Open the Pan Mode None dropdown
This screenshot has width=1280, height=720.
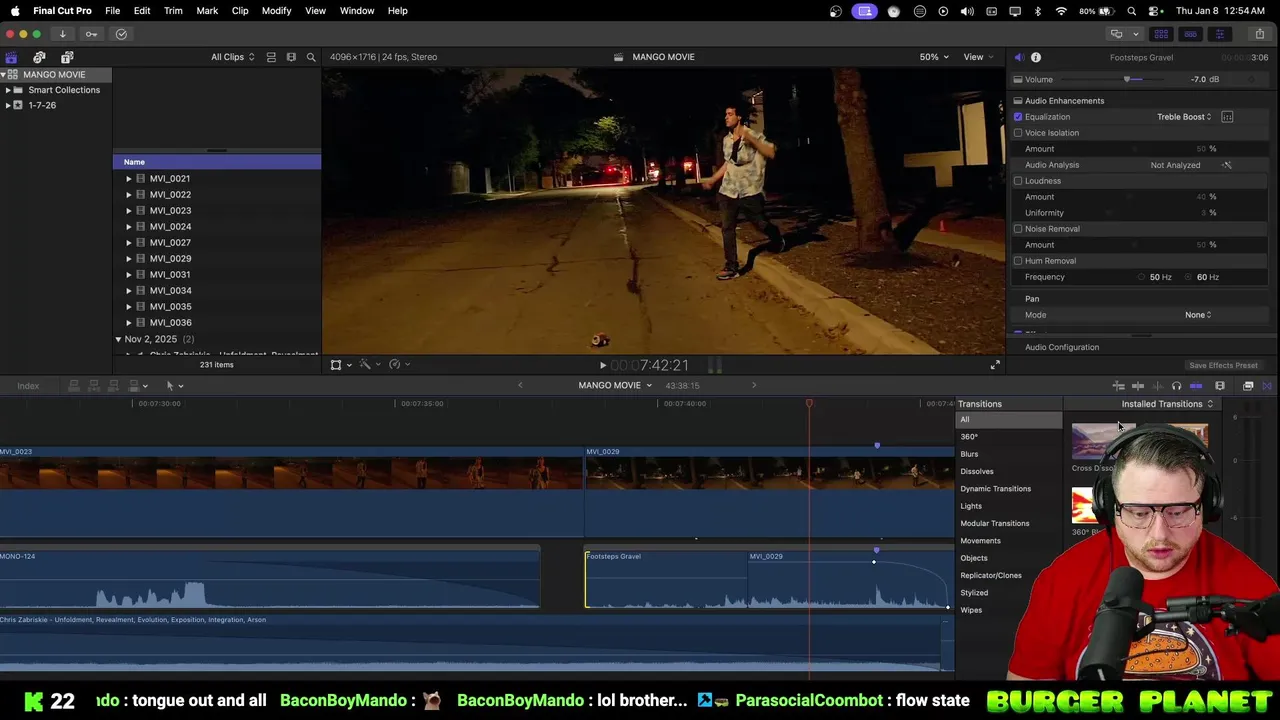pos(1198,315)
